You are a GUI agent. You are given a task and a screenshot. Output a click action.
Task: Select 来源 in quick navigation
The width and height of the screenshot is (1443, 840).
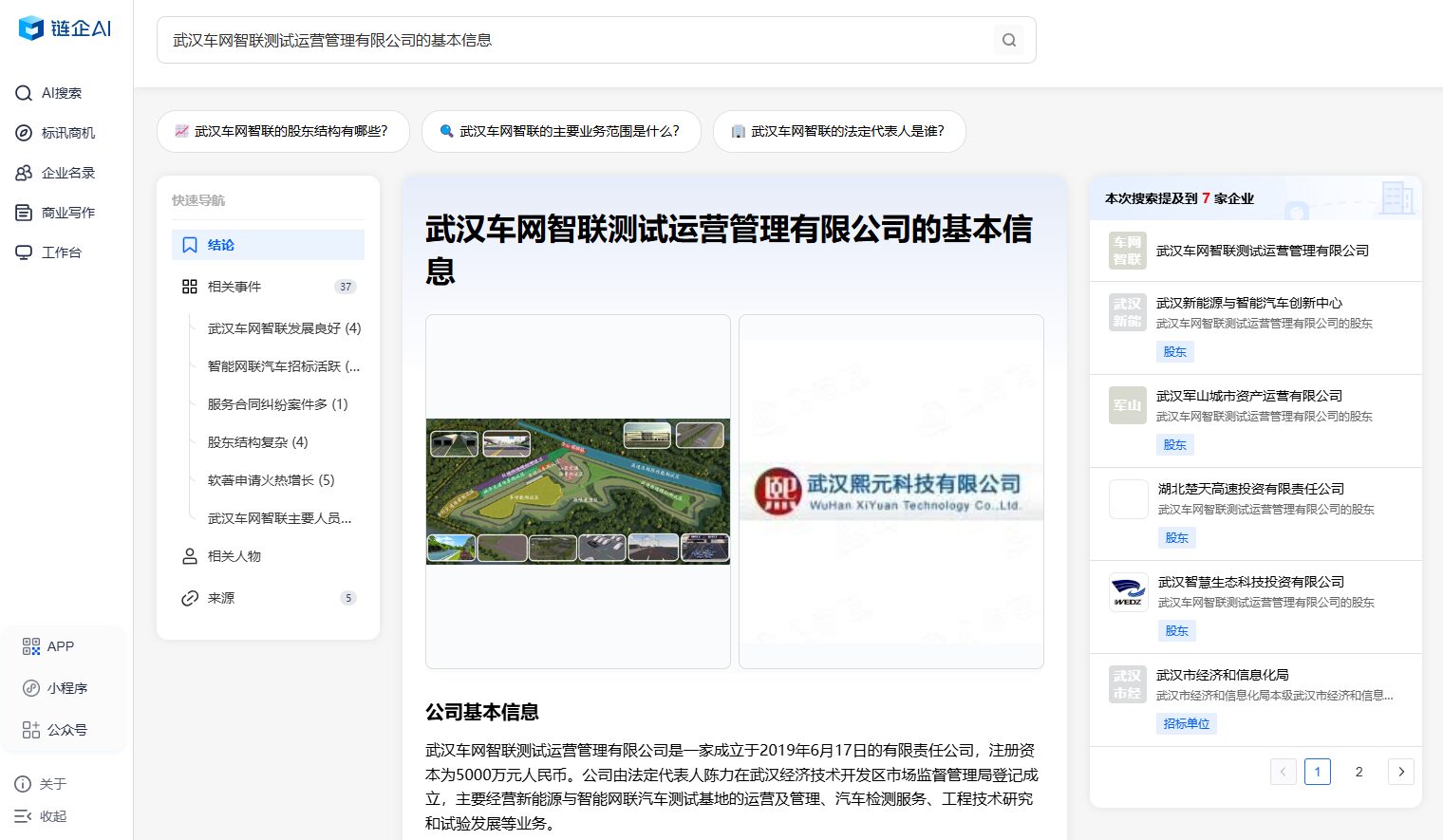268,598
